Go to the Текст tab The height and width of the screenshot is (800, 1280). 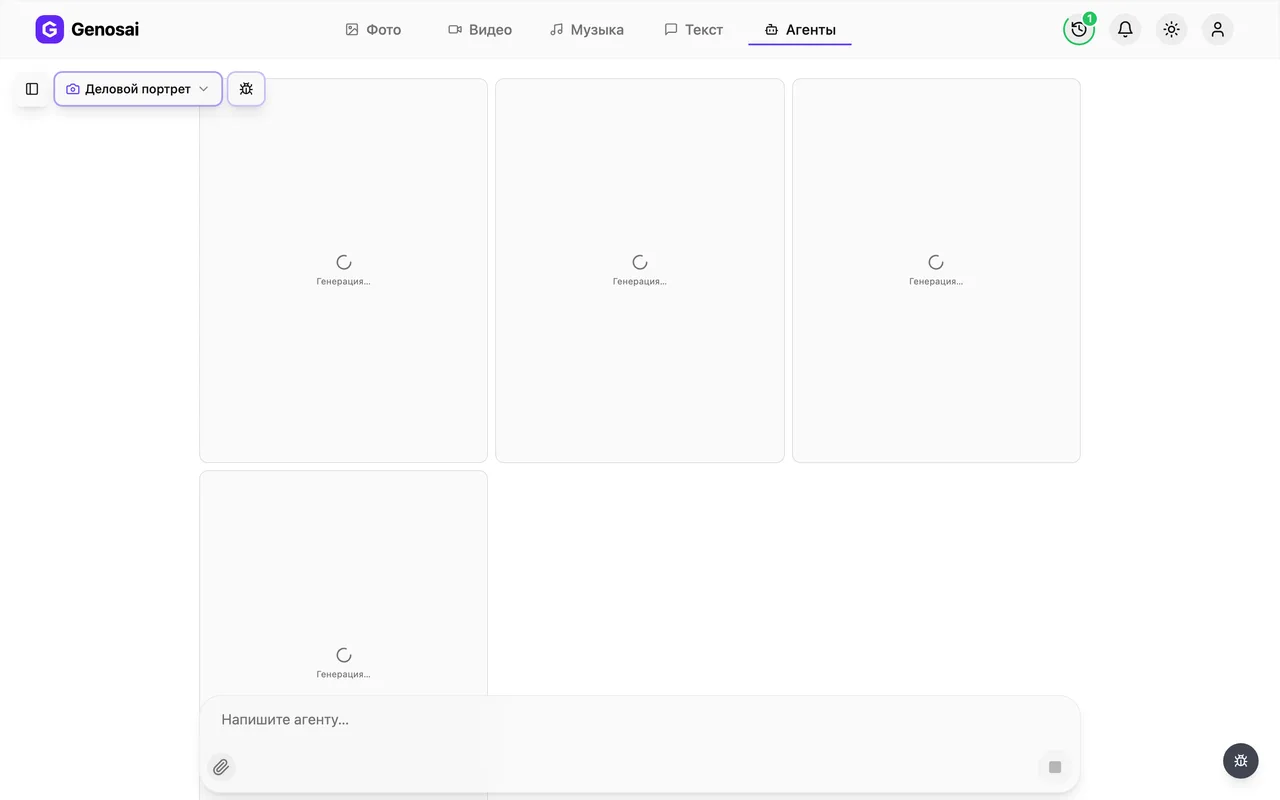point(693,30)
